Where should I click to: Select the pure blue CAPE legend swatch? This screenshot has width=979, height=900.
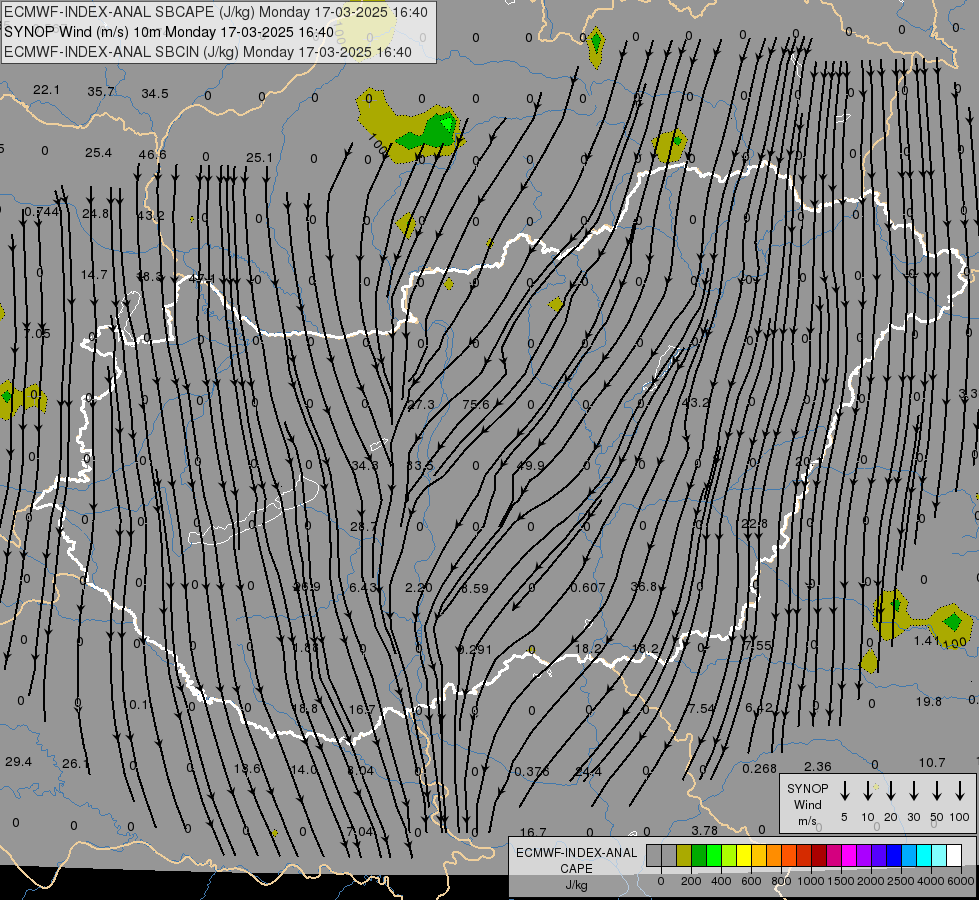click(x=894, y=856)
